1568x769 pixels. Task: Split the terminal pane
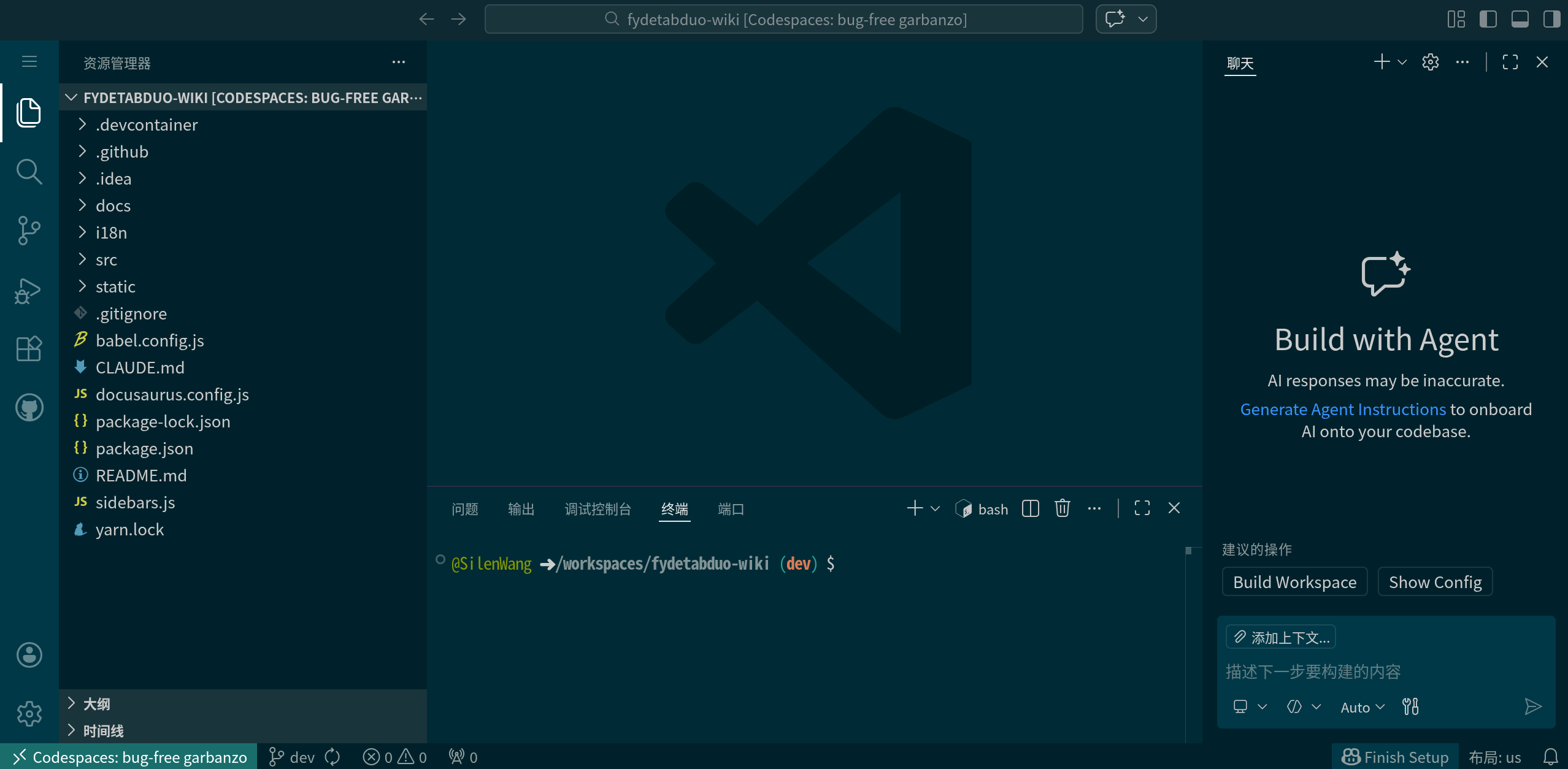(x=1030, y=508)
